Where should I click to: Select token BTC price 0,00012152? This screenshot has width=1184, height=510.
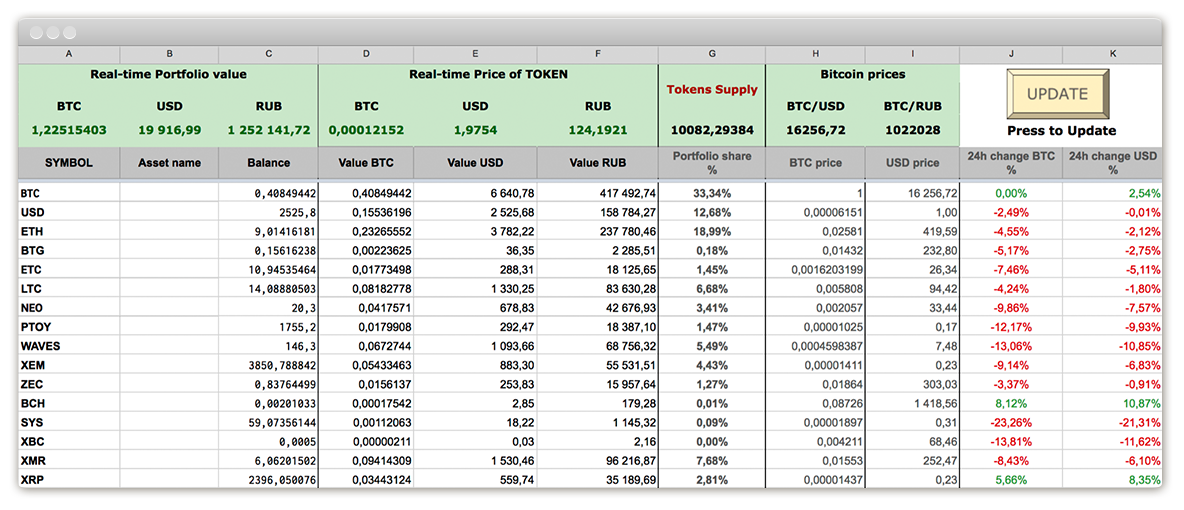click(x=366, y=130)
